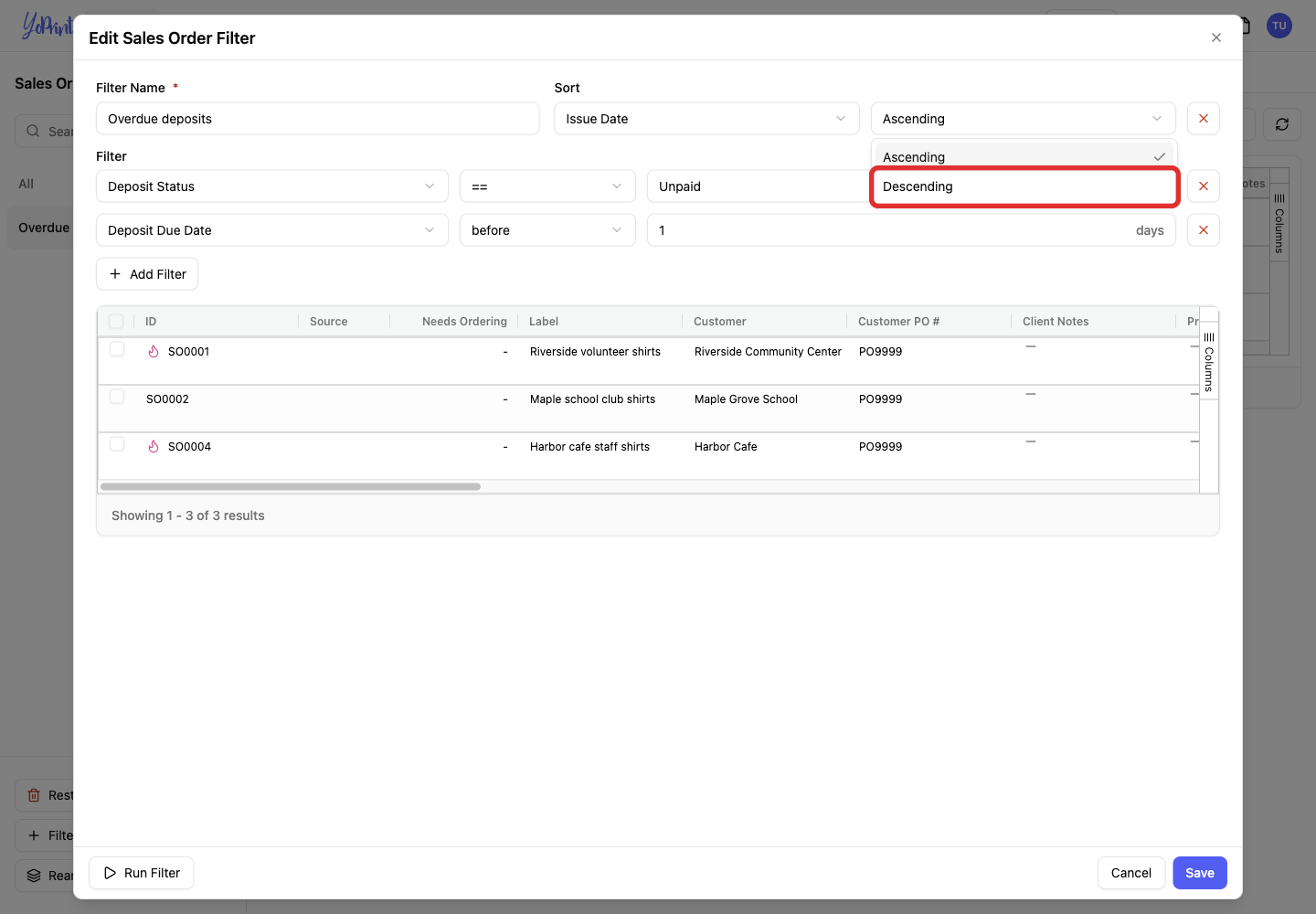The width and height of the screenshot is (1316, 914).
Task: Delete the Deposit Due Date filter row
Action: [1203, 230]
